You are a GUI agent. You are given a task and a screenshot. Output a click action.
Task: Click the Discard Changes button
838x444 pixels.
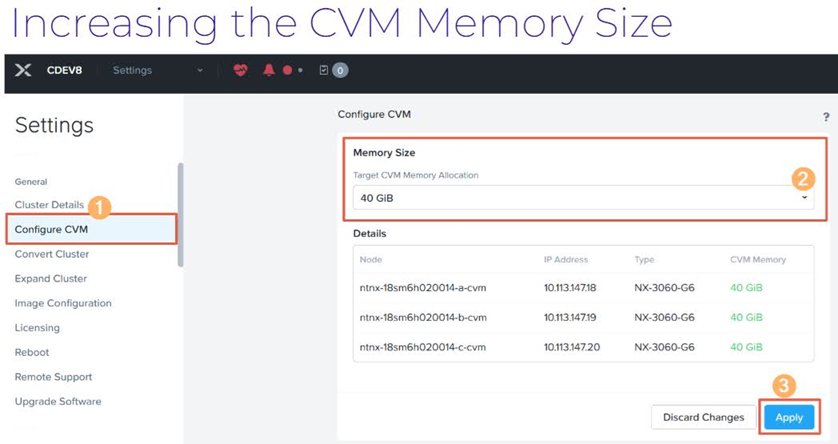click(x=703, y=417)
